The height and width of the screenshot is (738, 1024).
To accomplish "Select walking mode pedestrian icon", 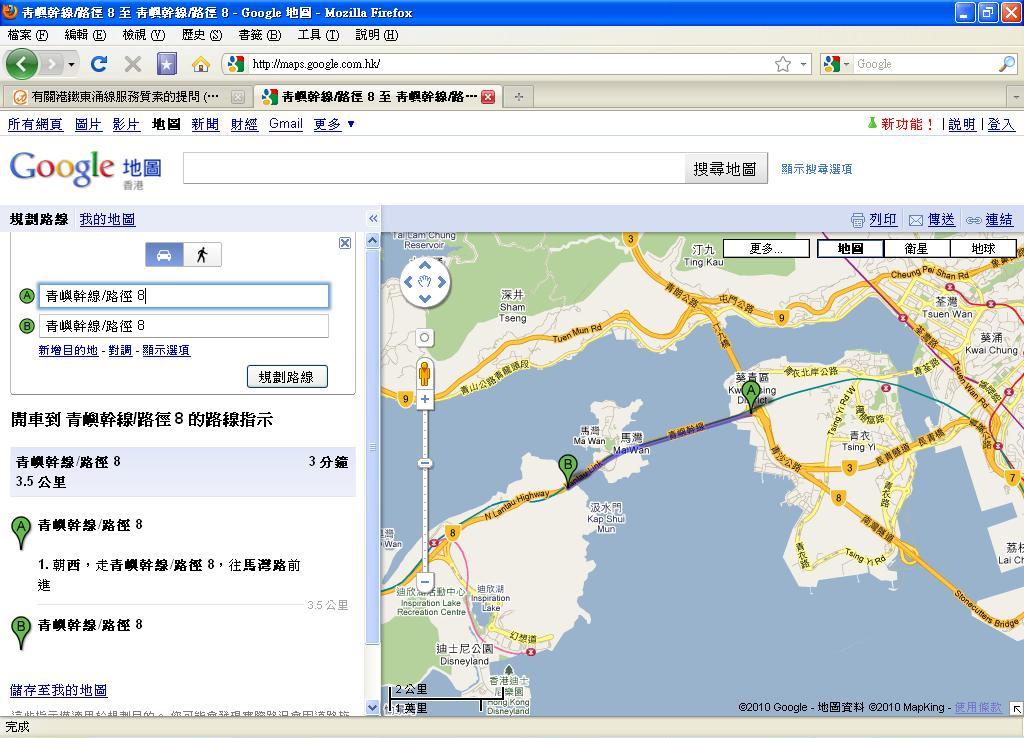I will (x=202, y=255).
